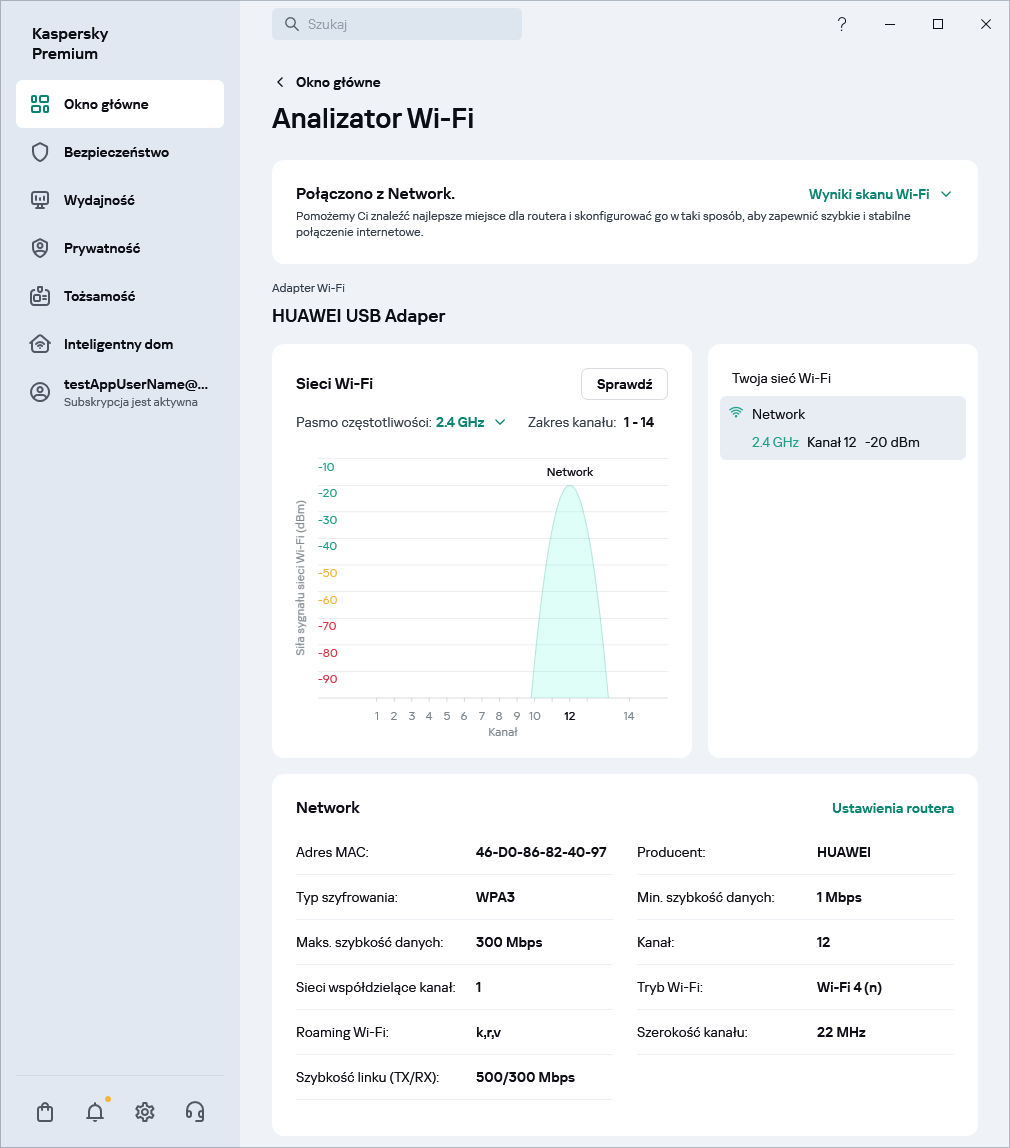
Task: Click the Inteligentny dom house icon
Action: (40, 344)
